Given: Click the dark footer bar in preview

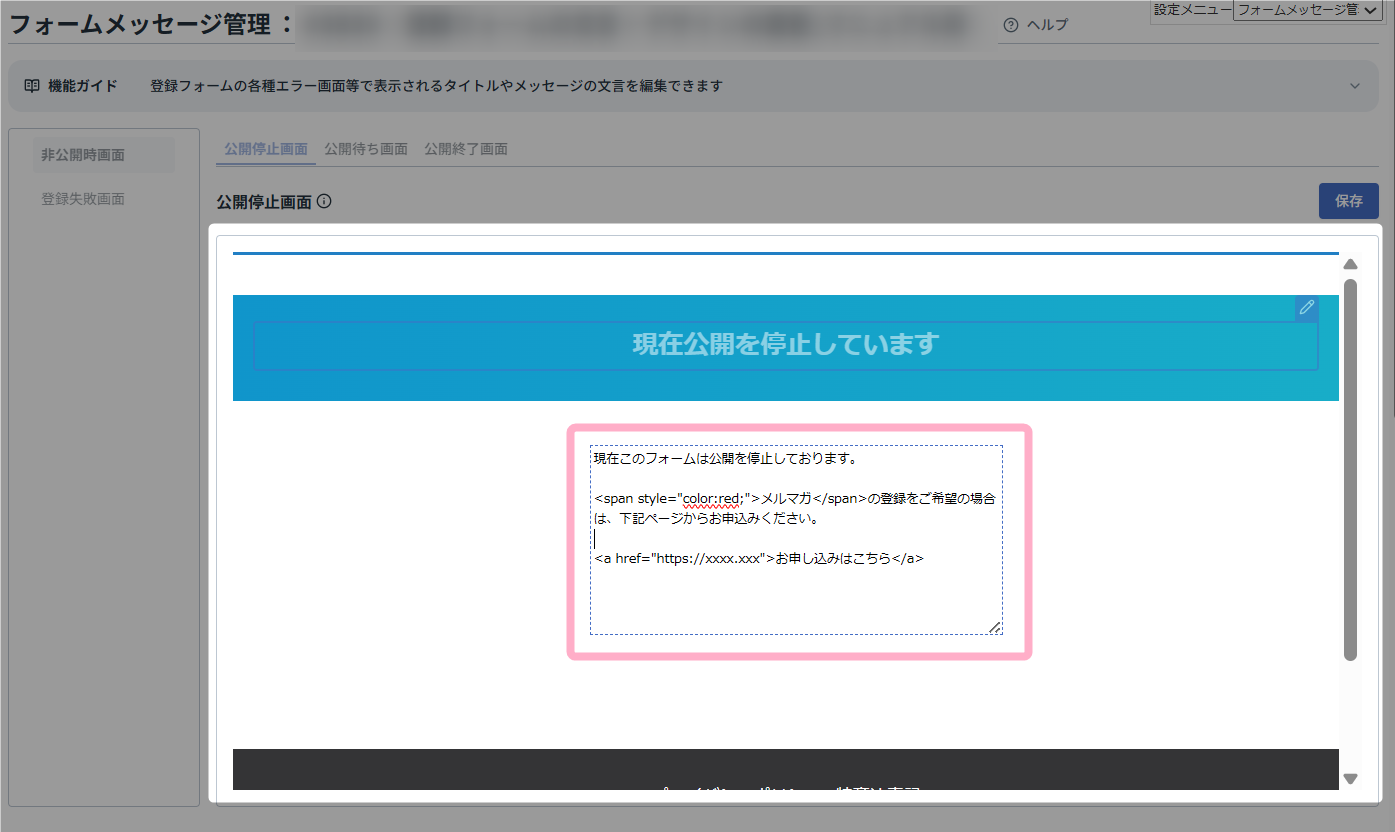Looking at the screenshot, I should point(785,768).
